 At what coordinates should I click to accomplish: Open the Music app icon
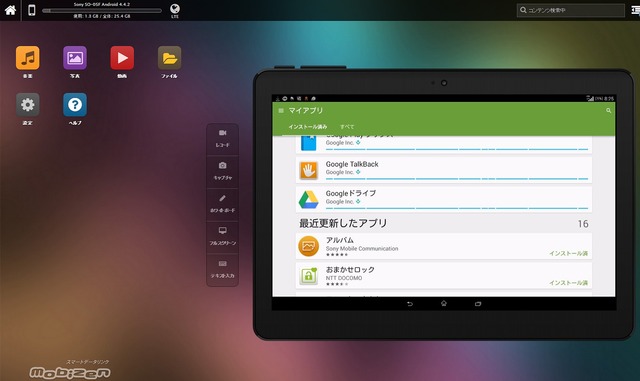(x=28, y=58)
